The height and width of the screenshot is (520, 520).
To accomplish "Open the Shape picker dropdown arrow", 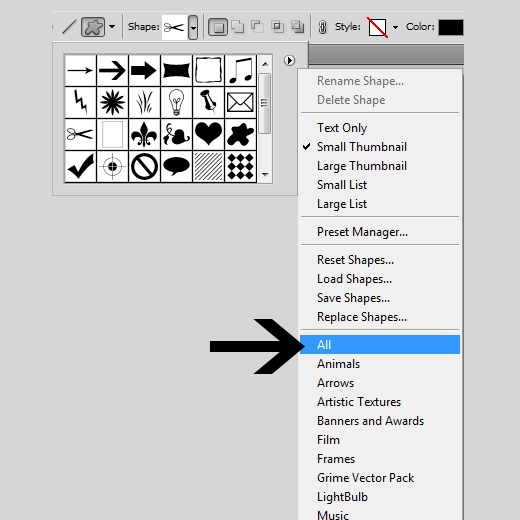I will (193, 27).
